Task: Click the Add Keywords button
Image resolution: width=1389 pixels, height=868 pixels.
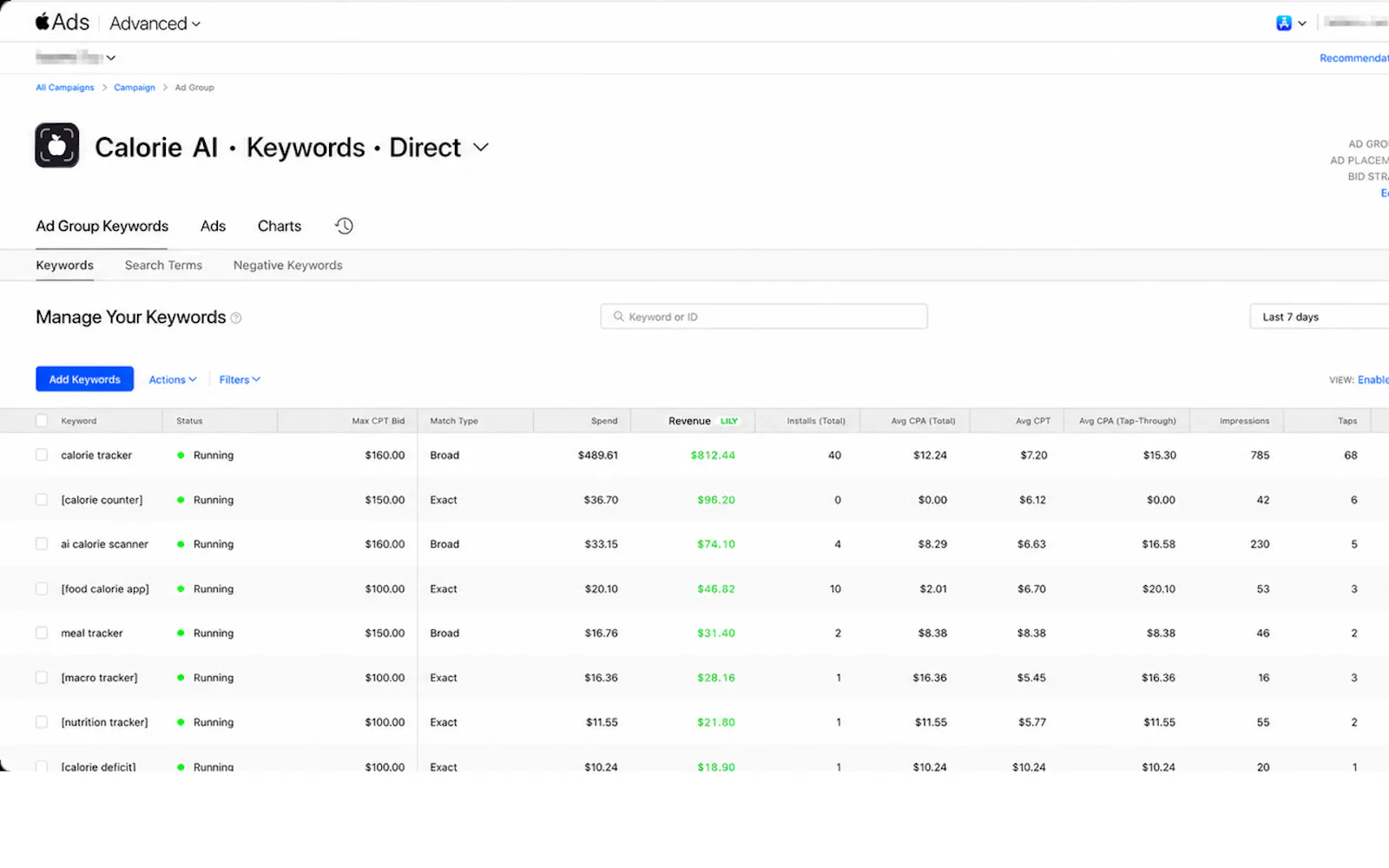Action: [x=84, y=379]
